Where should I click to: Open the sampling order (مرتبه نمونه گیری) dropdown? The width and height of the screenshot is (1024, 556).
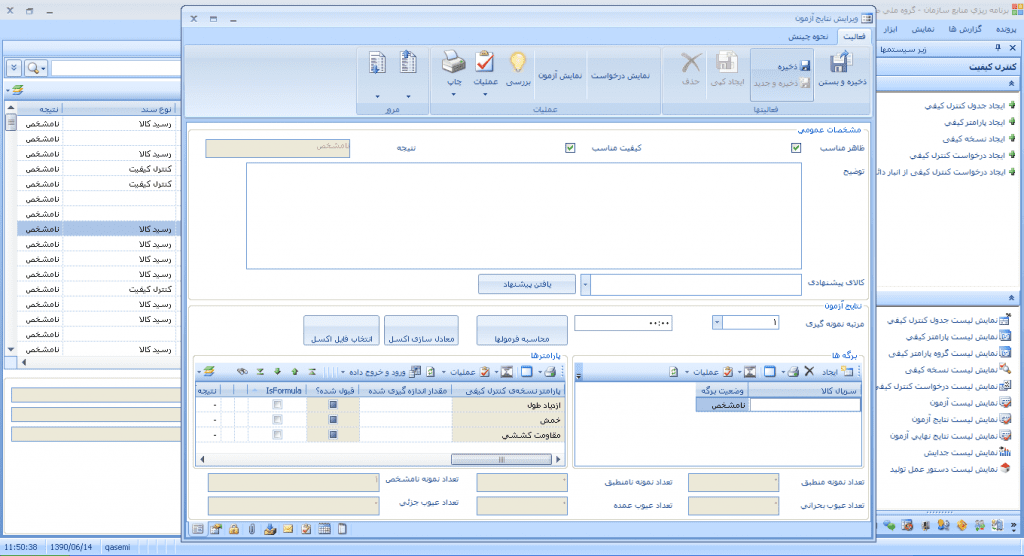(717, 322)
